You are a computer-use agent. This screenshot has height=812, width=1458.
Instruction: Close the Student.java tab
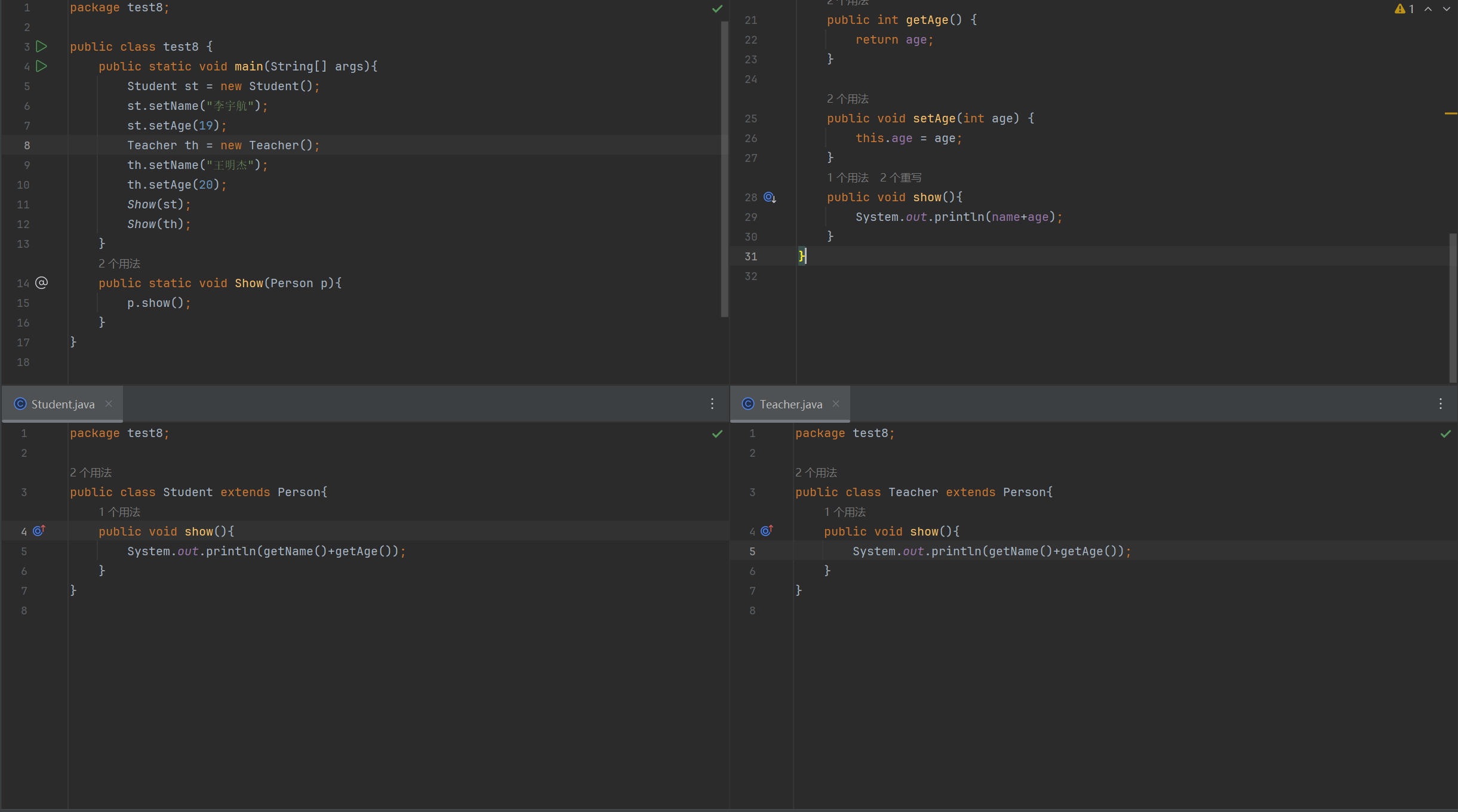pyautogui.click(x=109, y=404)
